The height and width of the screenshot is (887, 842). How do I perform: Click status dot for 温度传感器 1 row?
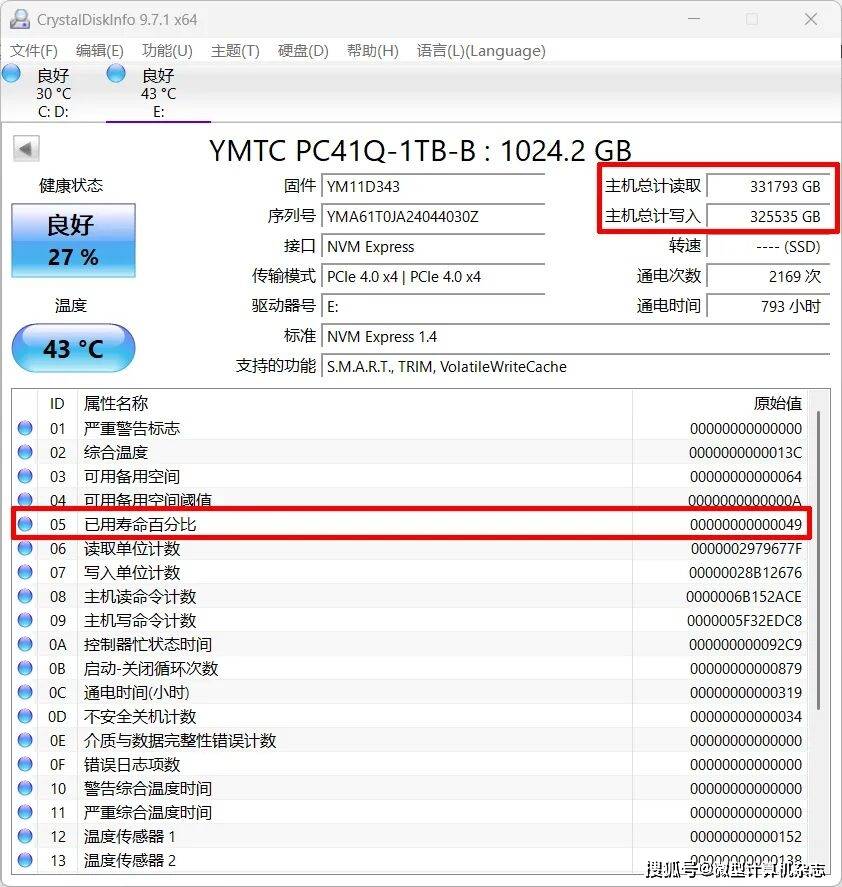[x=25, y=836]
